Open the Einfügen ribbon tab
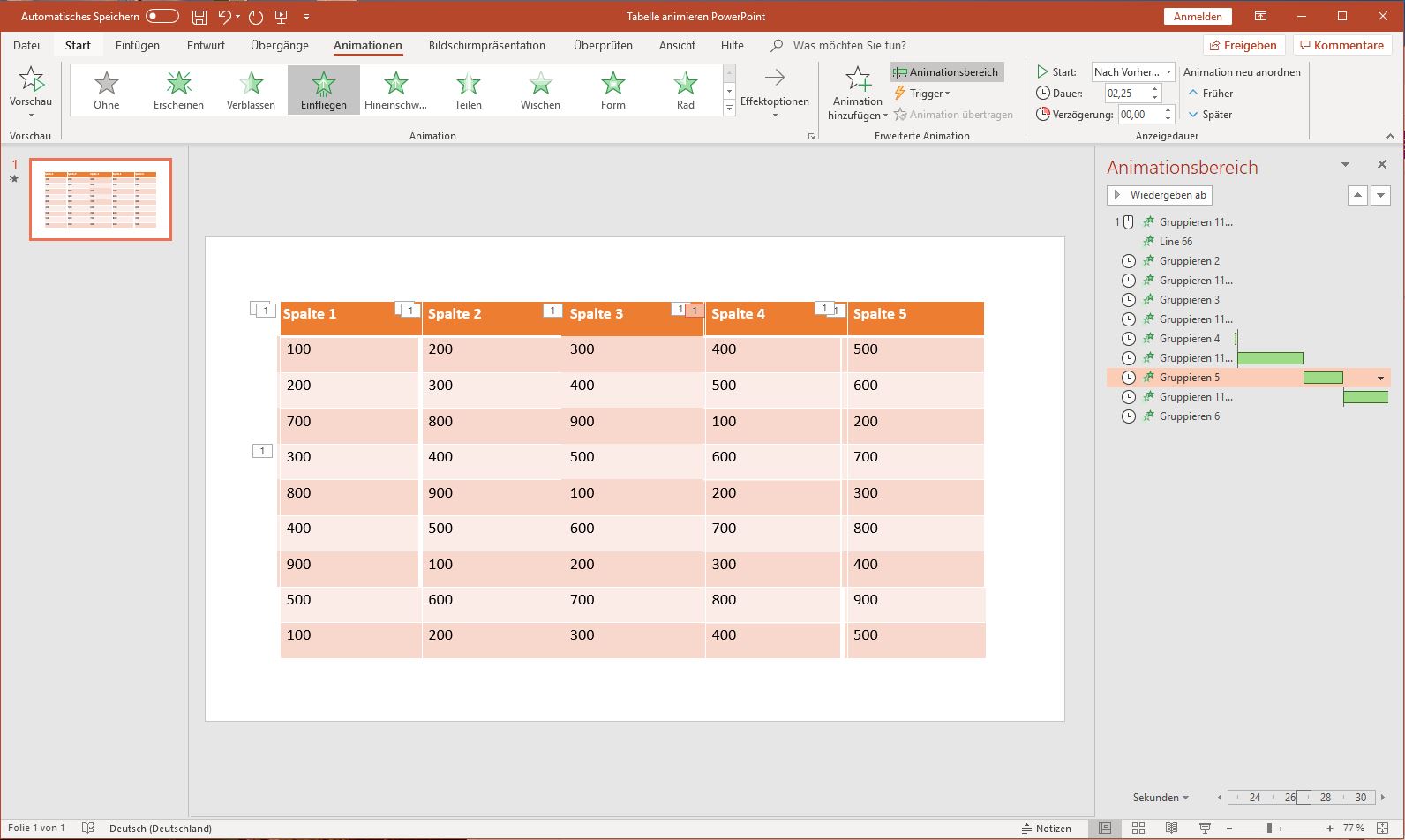Viewport: 1405px width, 840px height. tap(138, 46)
